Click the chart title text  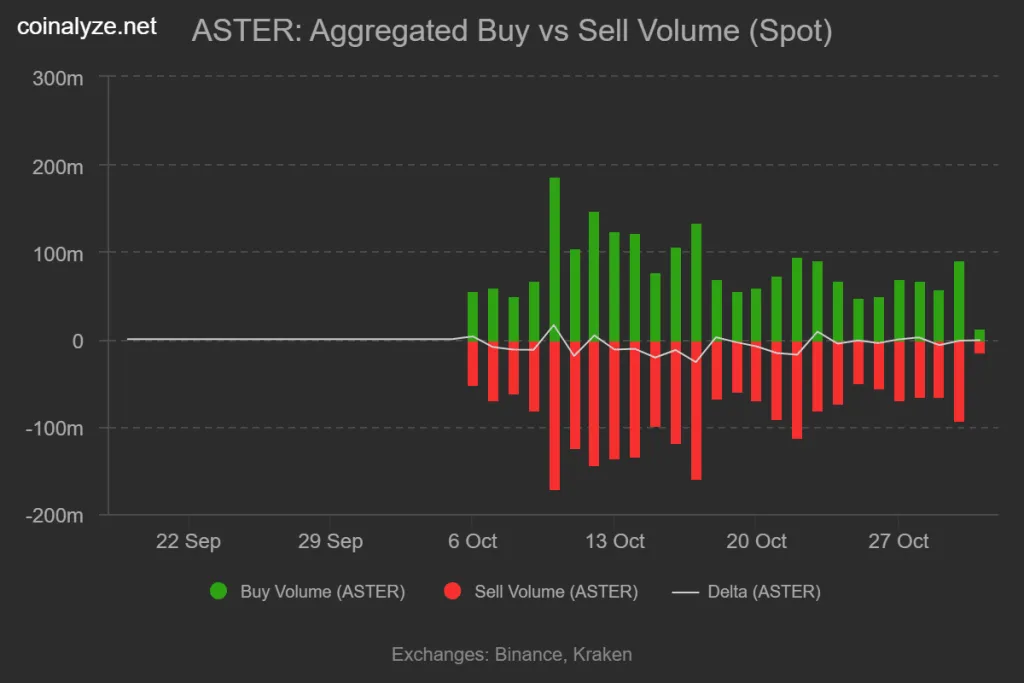point(511,31)
